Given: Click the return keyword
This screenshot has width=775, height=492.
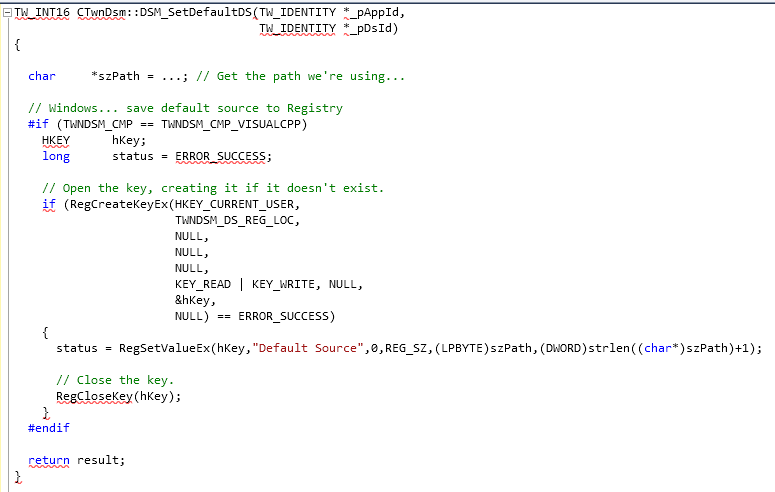Looking at the screenshot, I should coord(49,460).
